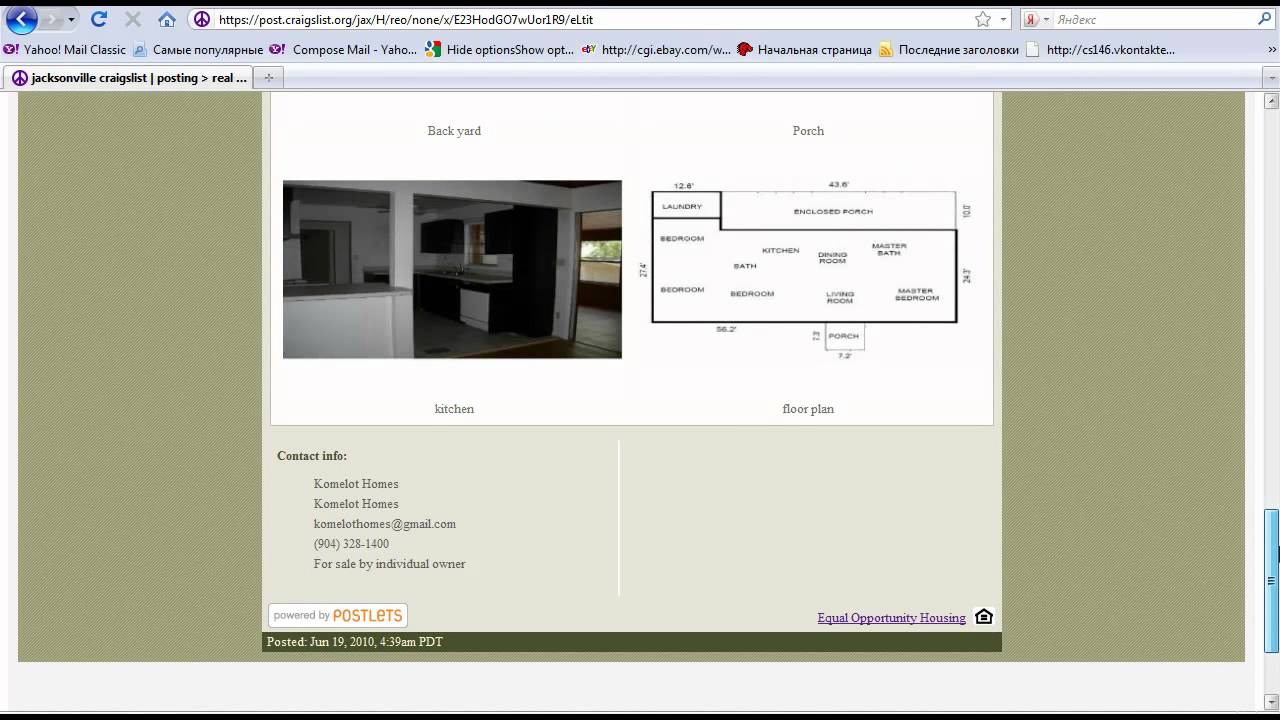The width and height of the screenshot is (1280, 720).
Task: Open the Compose Mail - Yaho... bookmark
Action: 343,49
